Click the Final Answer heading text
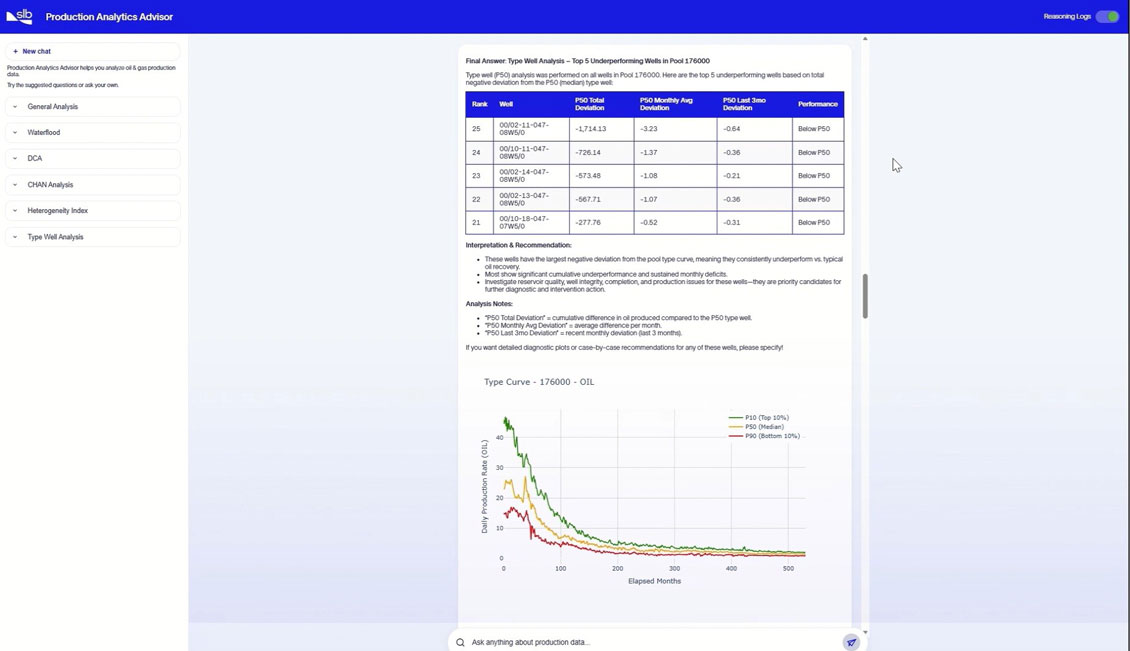 587,61
